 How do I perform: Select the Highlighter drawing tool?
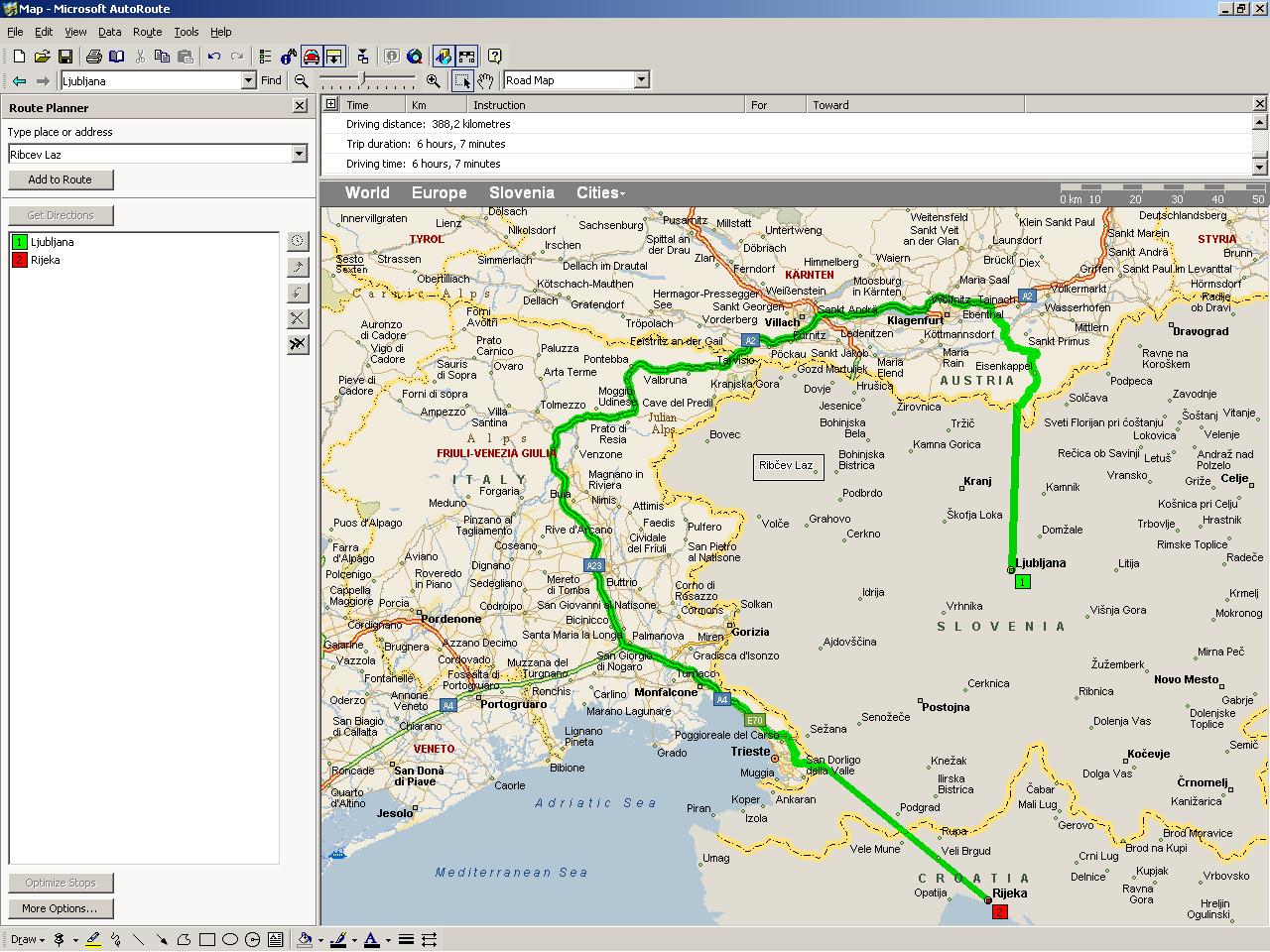pyautogui.click(x=93, y=939)
